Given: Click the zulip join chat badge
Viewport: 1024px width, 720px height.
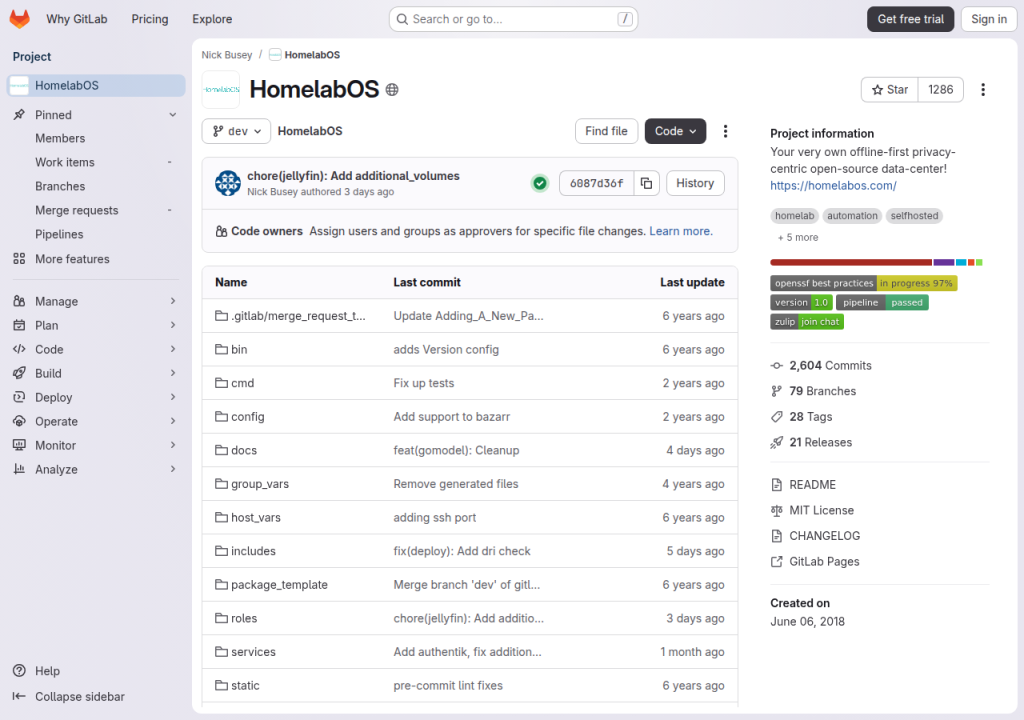Looking at the screenshot, I should click(x=807, y=322).
